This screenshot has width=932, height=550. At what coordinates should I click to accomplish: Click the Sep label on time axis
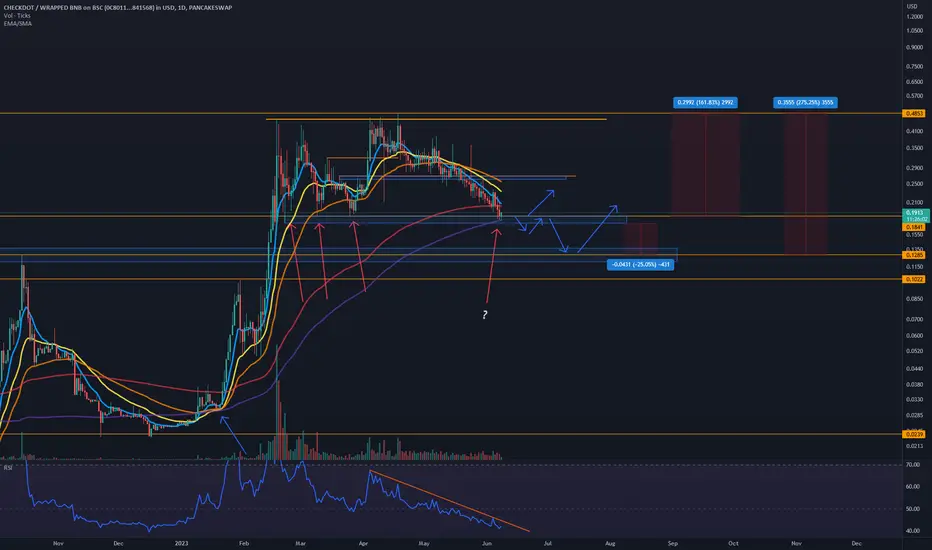(x=672, y=543)
